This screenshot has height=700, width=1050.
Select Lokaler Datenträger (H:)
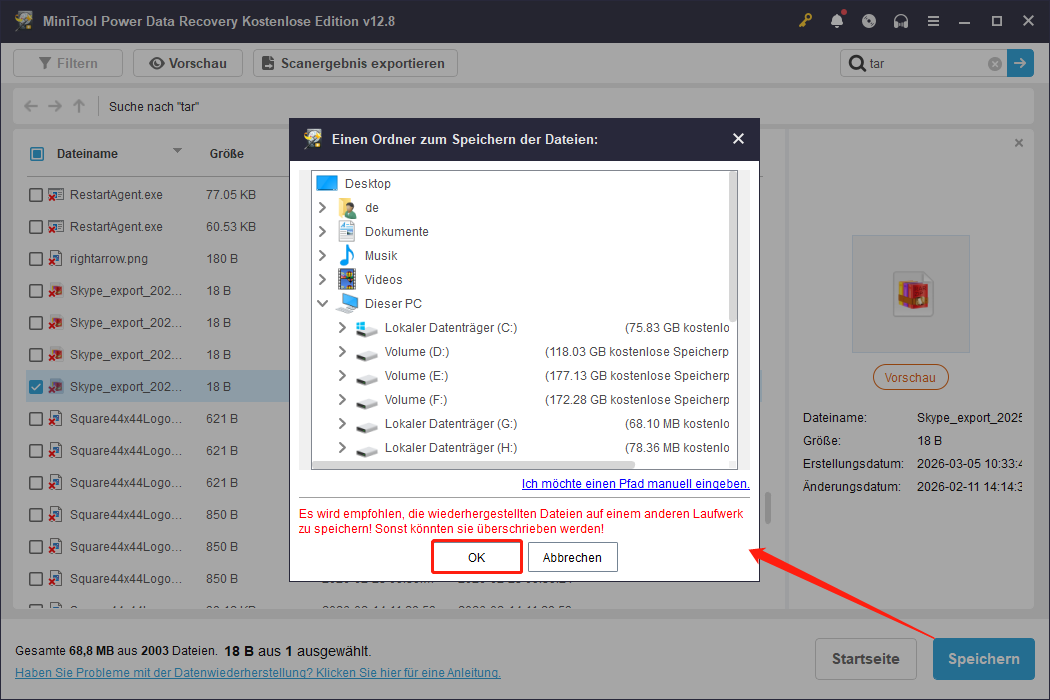pyautogui.click(x=451, y=447)
